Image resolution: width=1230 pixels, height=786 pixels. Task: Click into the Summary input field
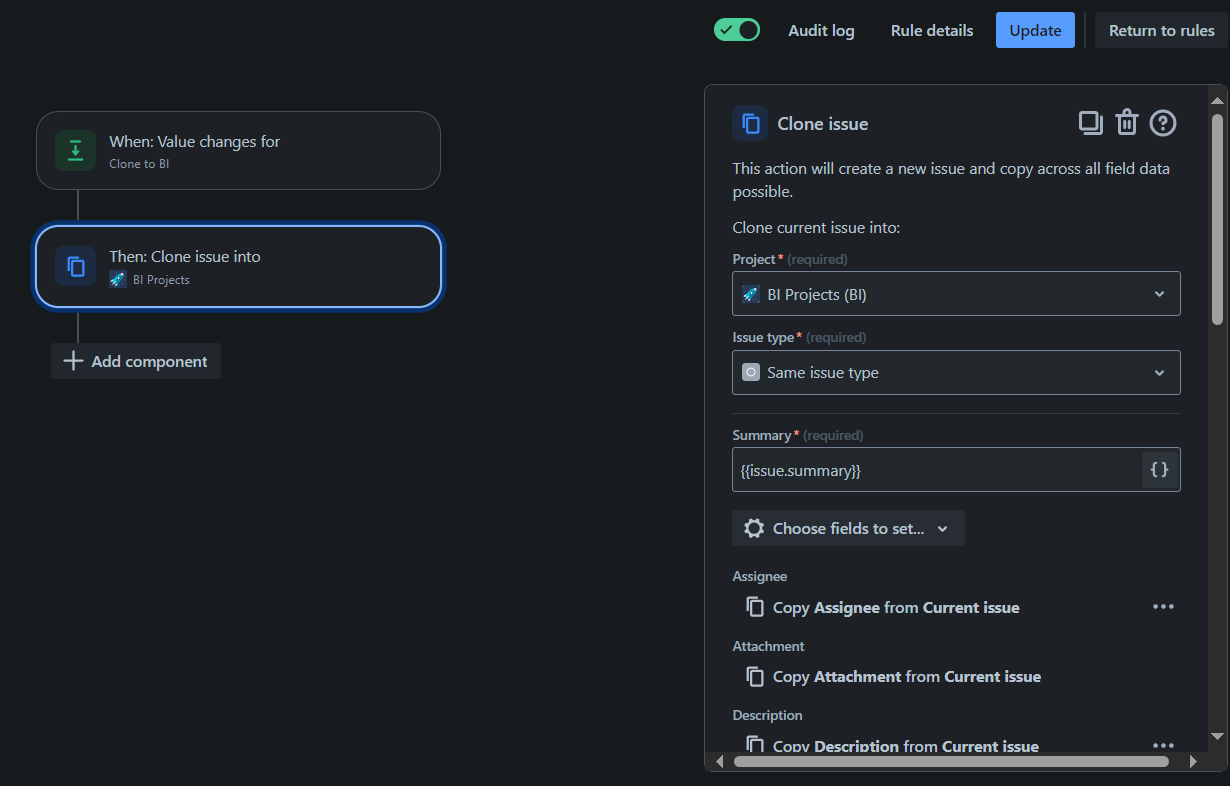(936, 469)
